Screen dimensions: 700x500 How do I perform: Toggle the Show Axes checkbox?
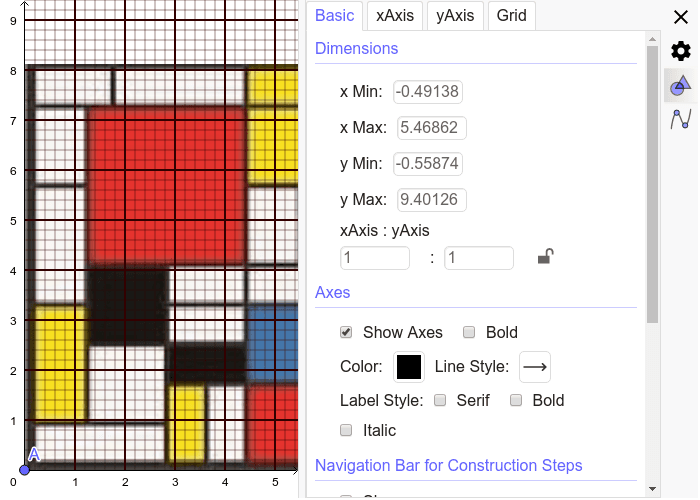(346, 332)
